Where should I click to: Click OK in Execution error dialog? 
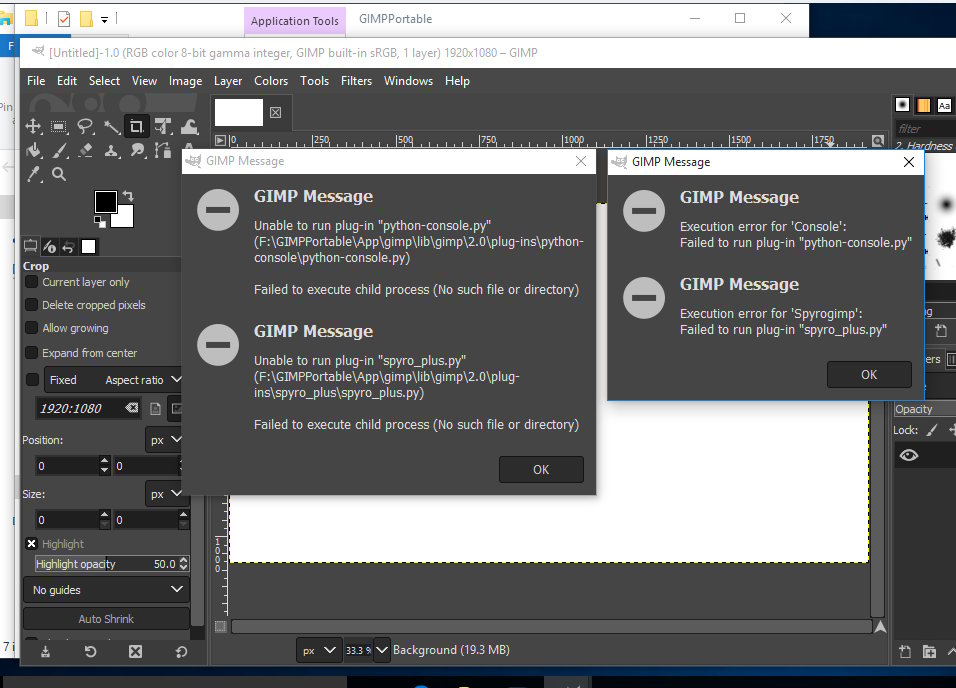tap(869, 374)
